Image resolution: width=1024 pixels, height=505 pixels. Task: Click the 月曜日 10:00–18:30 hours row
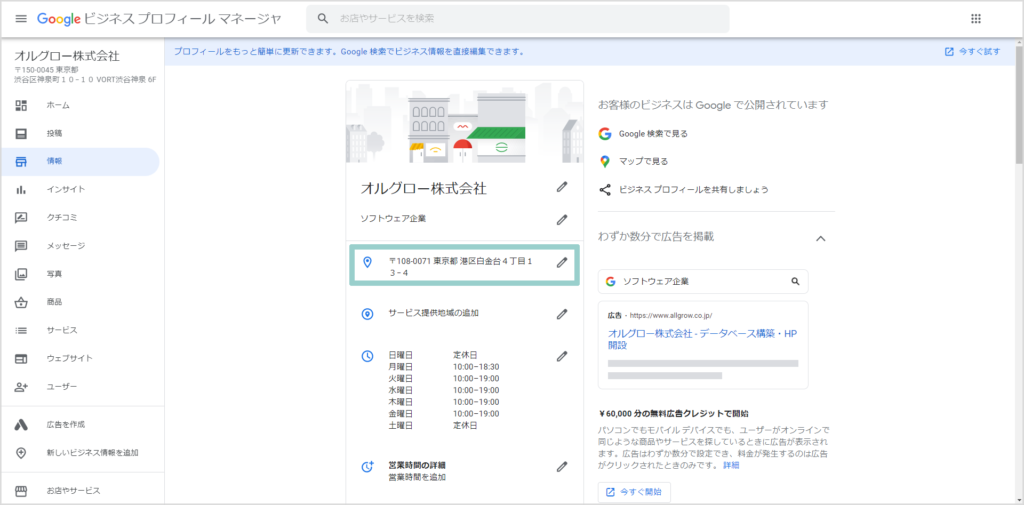pos(443,367)
